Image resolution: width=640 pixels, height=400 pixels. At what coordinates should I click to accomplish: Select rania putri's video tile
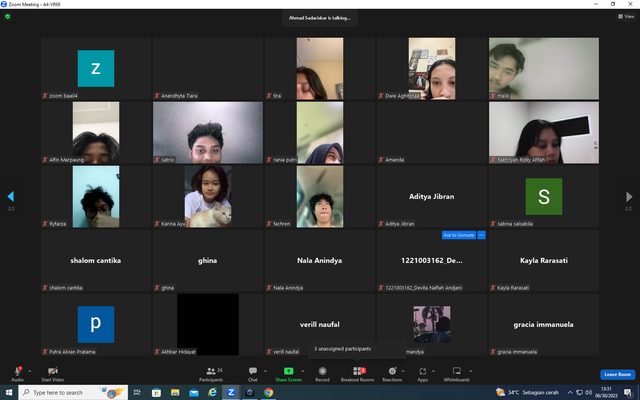point(320,133)
